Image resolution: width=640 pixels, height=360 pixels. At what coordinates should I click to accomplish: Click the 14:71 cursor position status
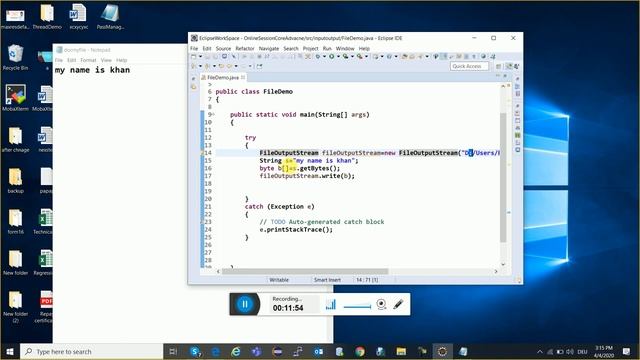[367, 280]
